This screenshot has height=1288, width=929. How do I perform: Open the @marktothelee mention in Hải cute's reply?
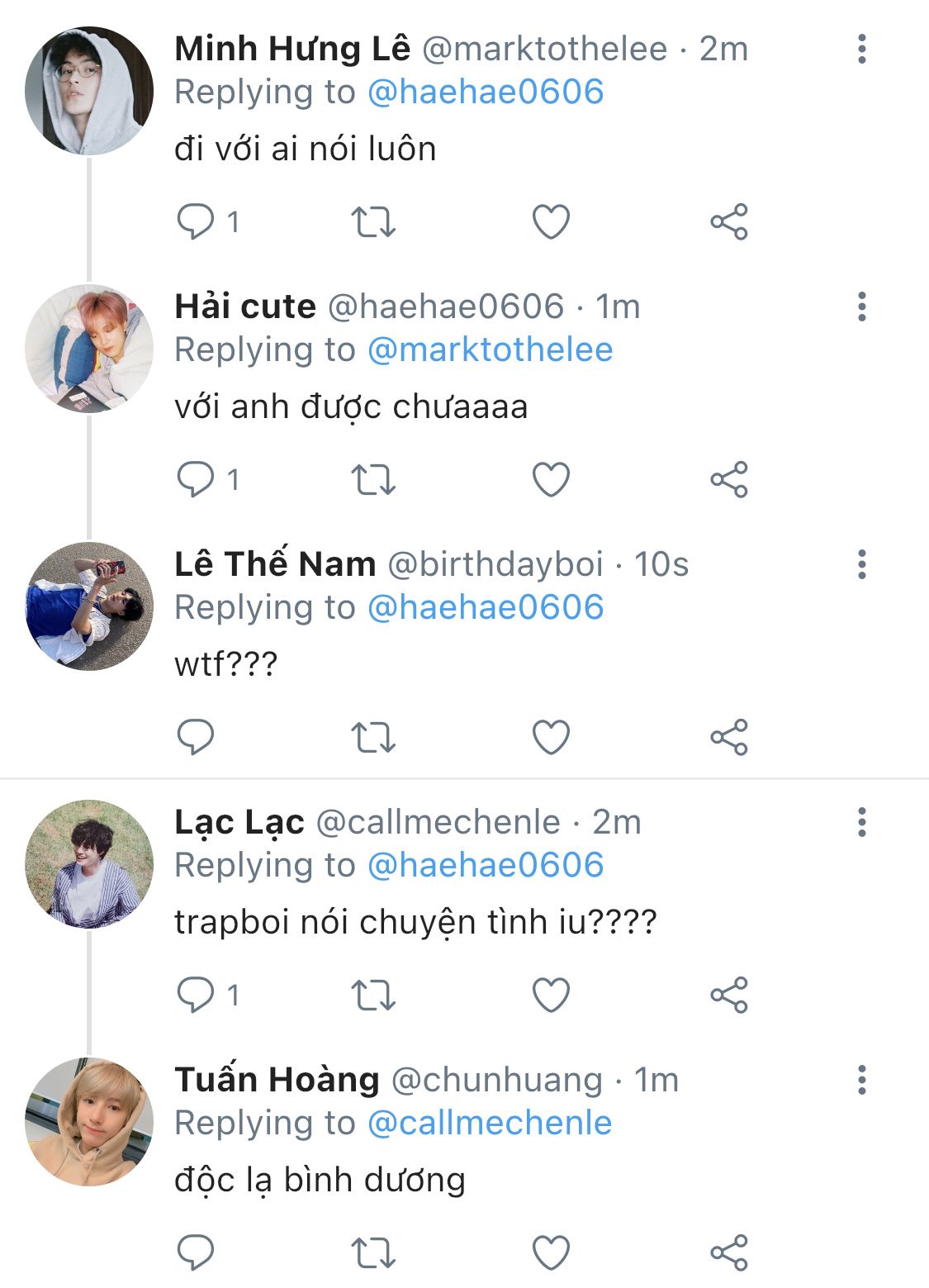(490, 350)
